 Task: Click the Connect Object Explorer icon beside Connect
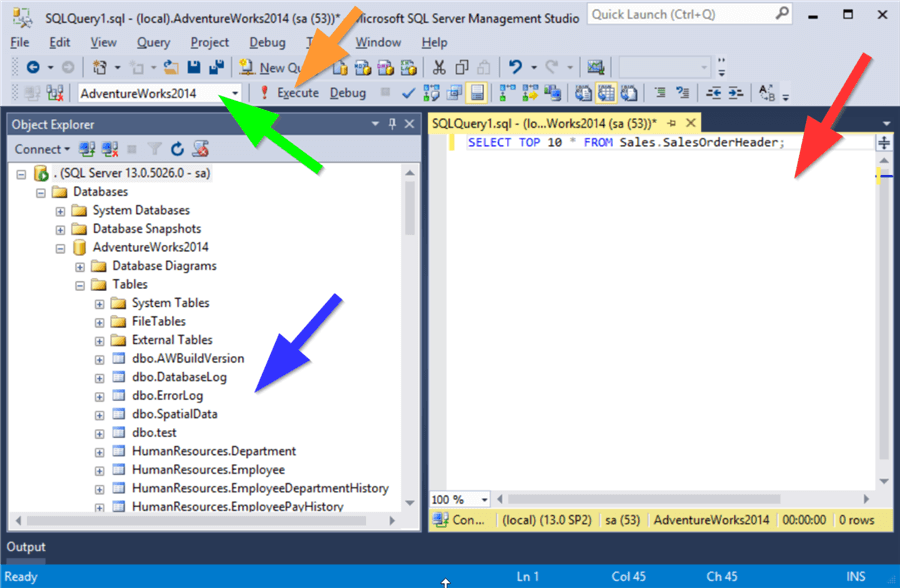pyautogui.click(x=87, y=149)
